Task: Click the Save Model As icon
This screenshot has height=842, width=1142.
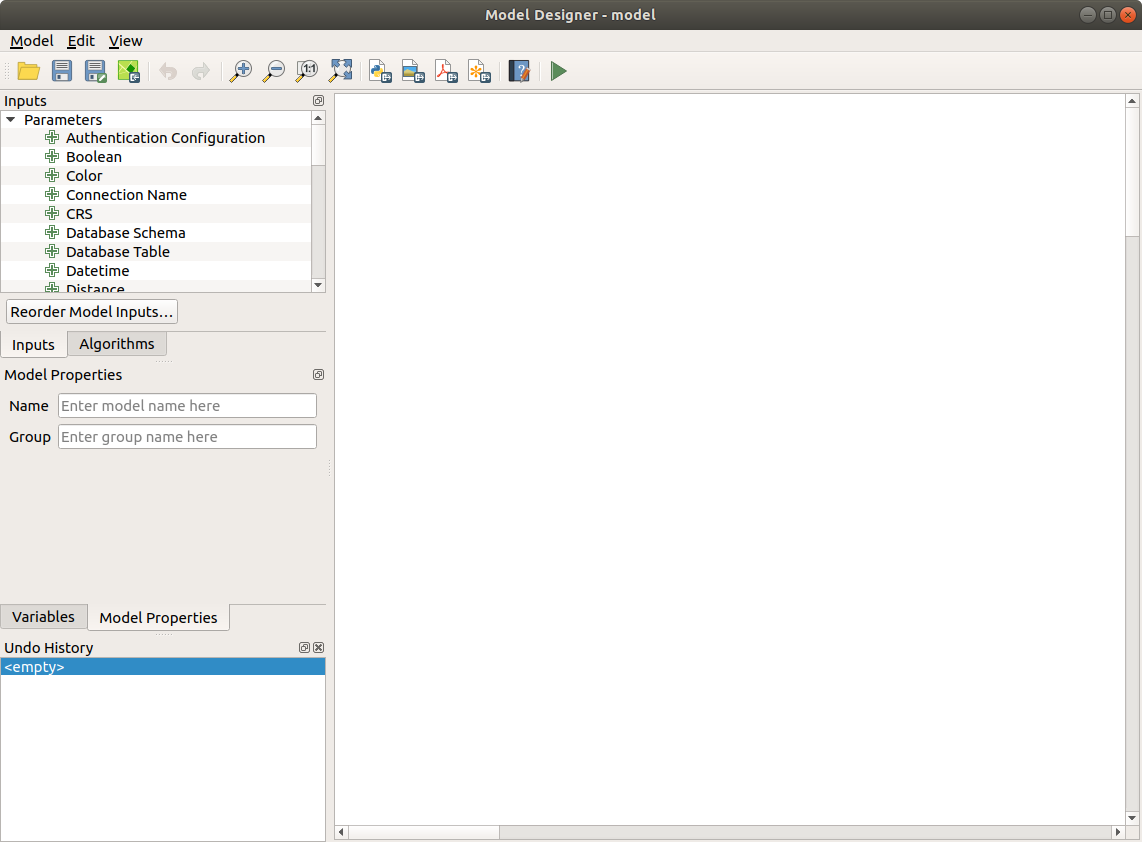Action: coord(95,71)
